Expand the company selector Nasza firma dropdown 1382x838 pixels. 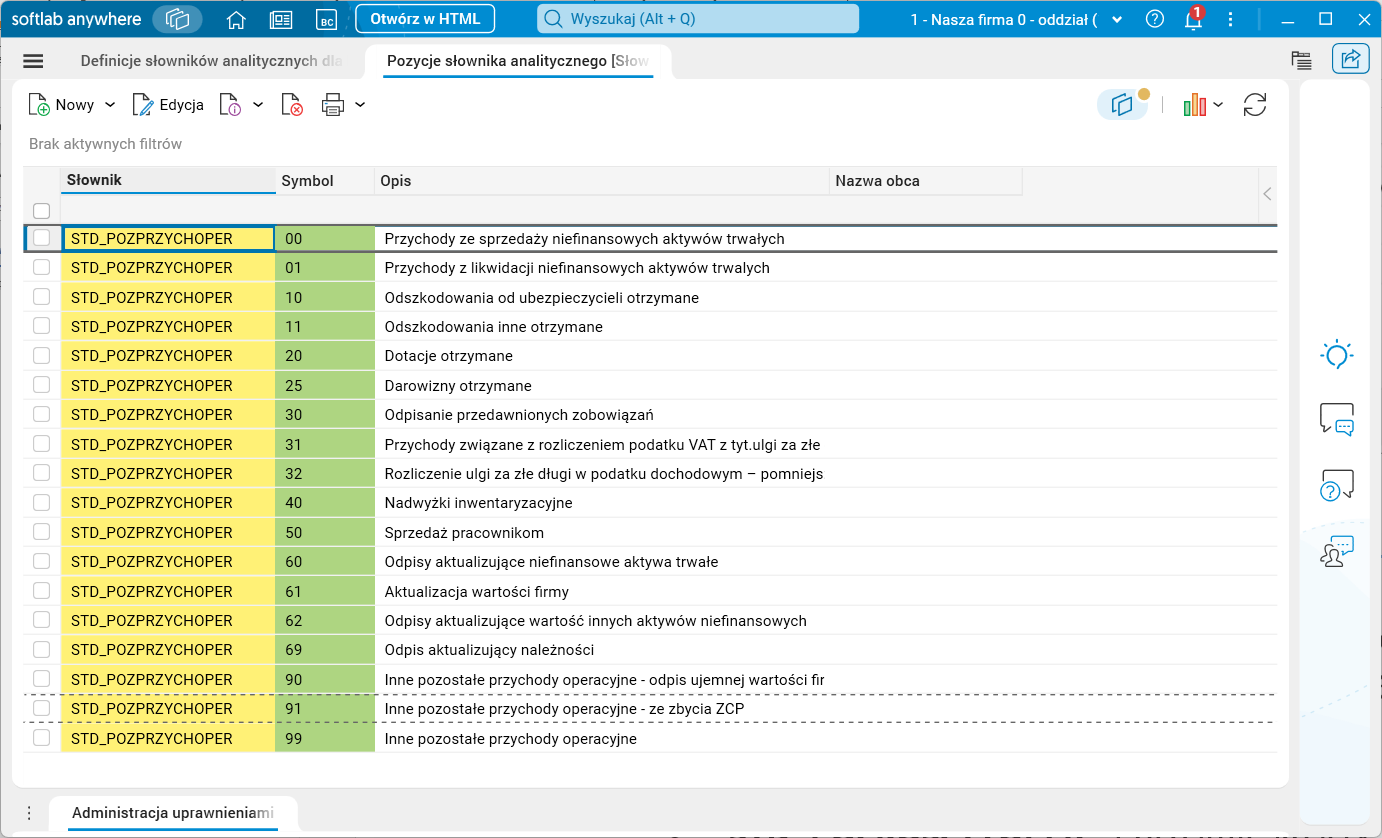click(x=1117, y=19)
